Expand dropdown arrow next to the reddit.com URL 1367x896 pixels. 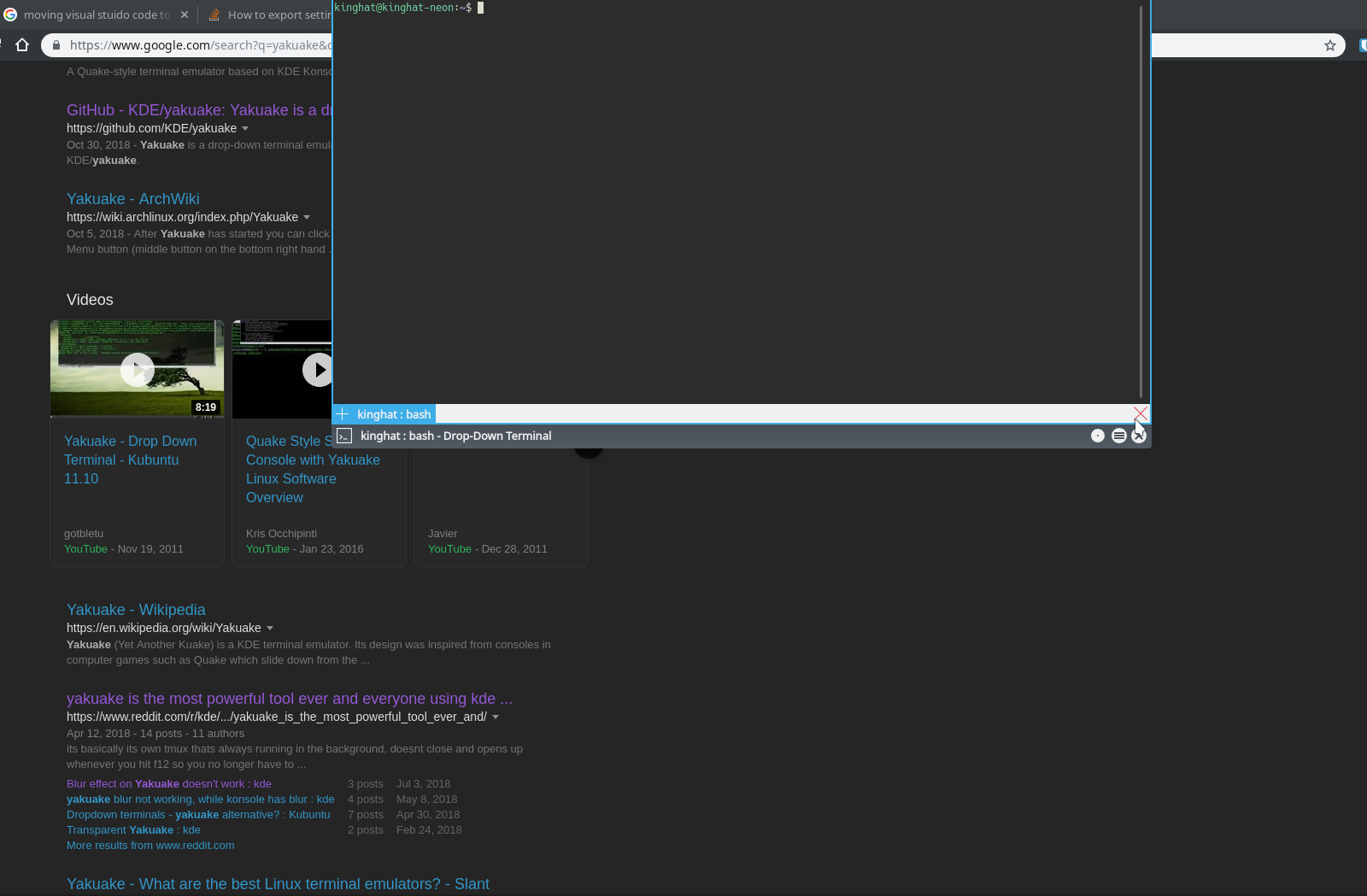click(496, 717)
